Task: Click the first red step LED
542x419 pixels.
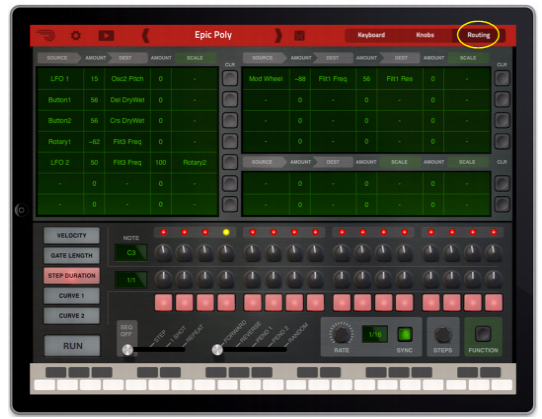Action: [163, 232]
